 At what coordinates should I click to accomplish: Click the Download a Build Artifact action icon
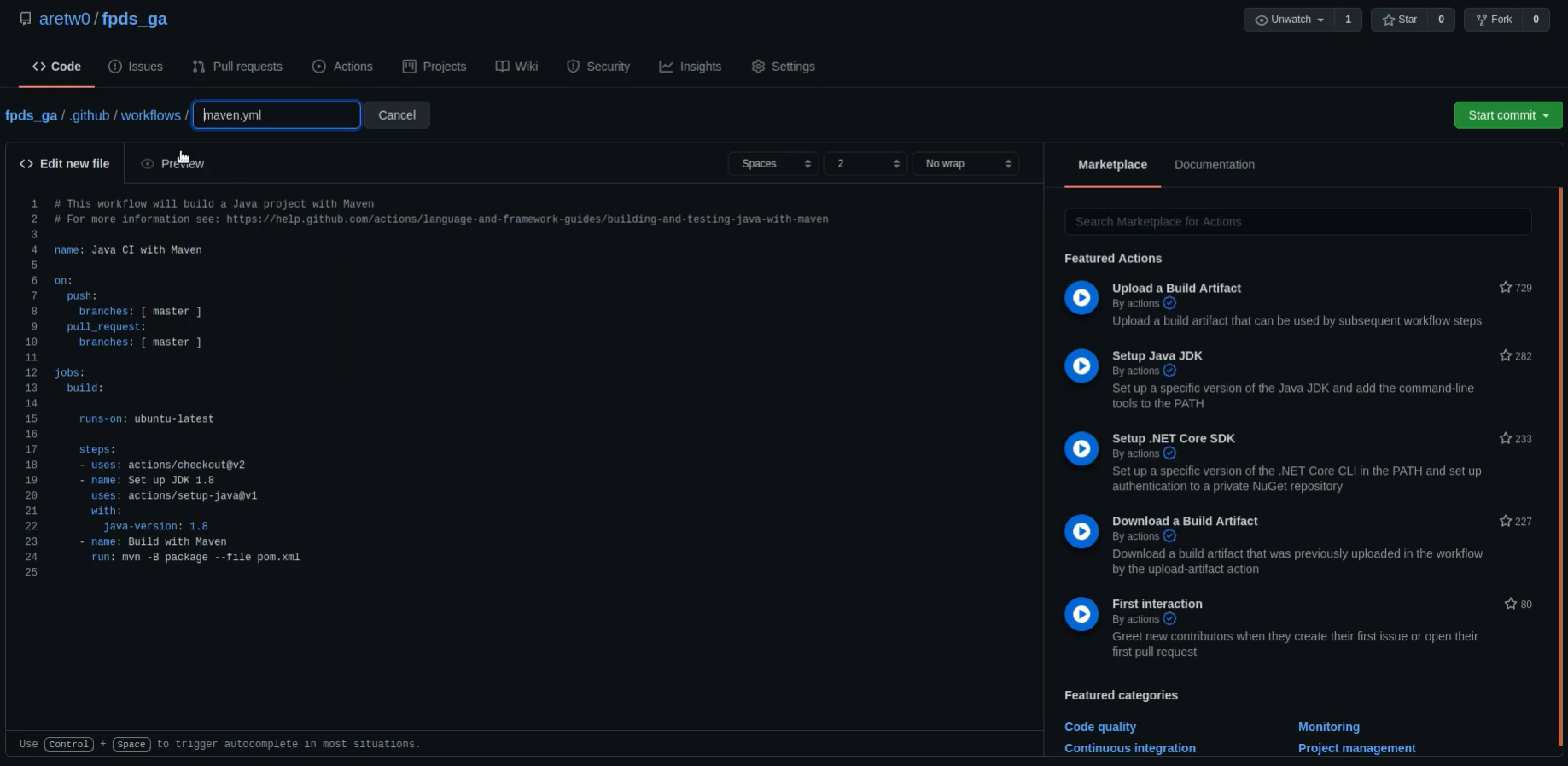tap(1081, 531)
